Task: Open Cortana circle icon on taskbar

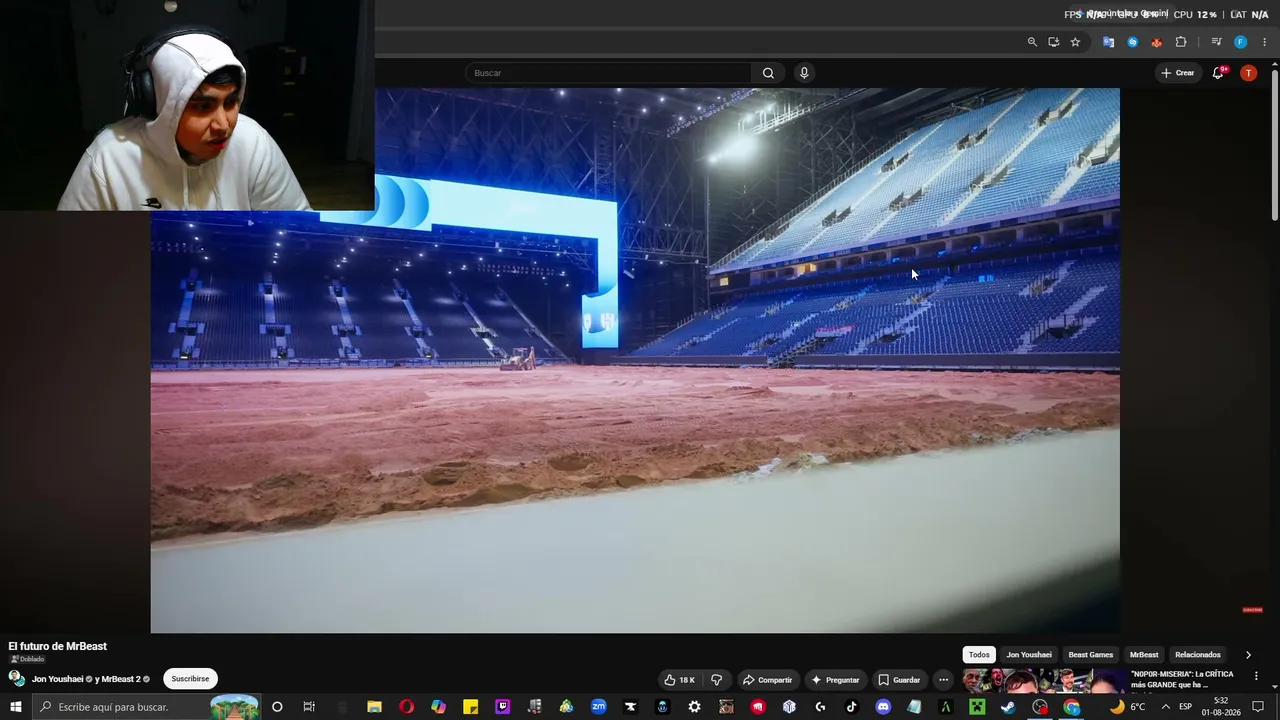Action: click(x=277, y=707)
